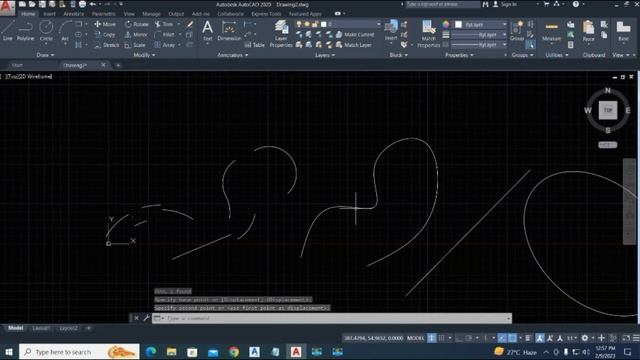Open Chrome from the taskbar
The width and height of the screenshot is (640, 360).
tap(234, 352)
